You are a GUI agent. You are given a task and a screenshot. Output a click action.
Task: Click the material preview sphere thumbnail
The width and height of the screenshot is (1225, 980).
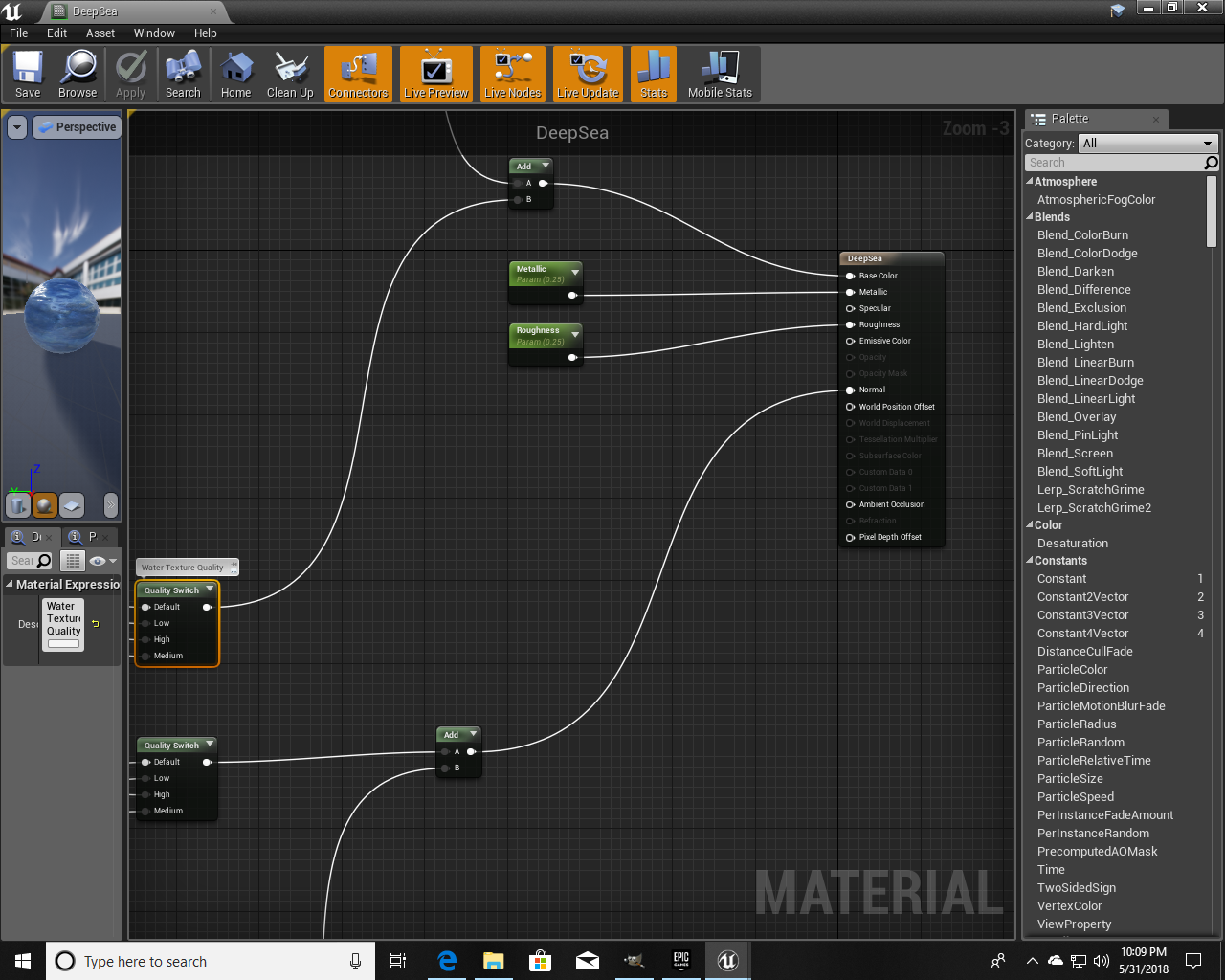[x=61, y=315]
